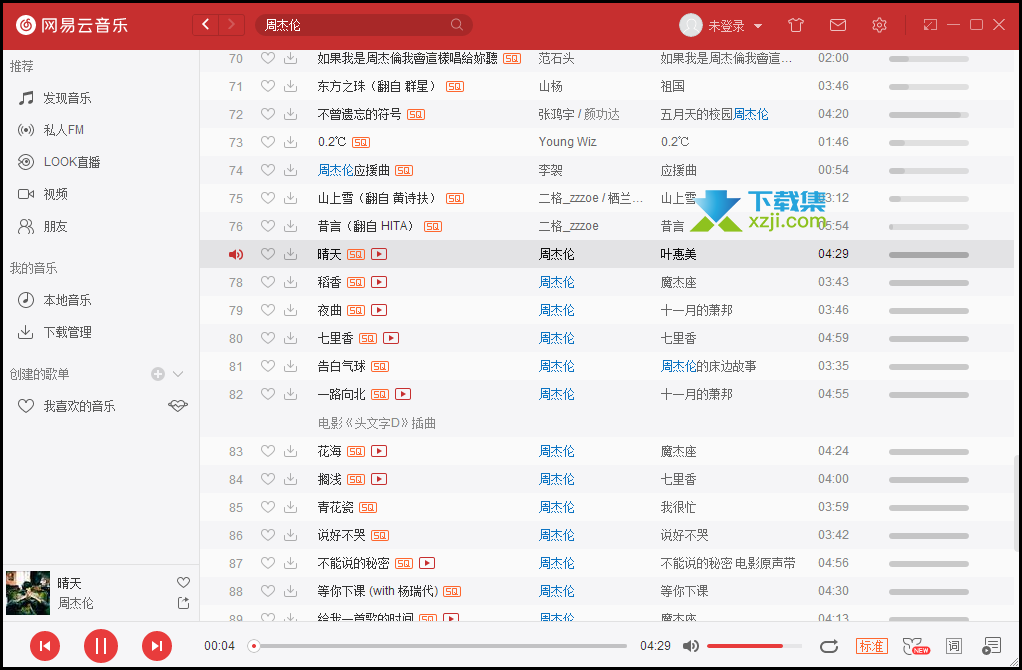Skip to the next track
The image size is (1022, 670).
[157, 646]
